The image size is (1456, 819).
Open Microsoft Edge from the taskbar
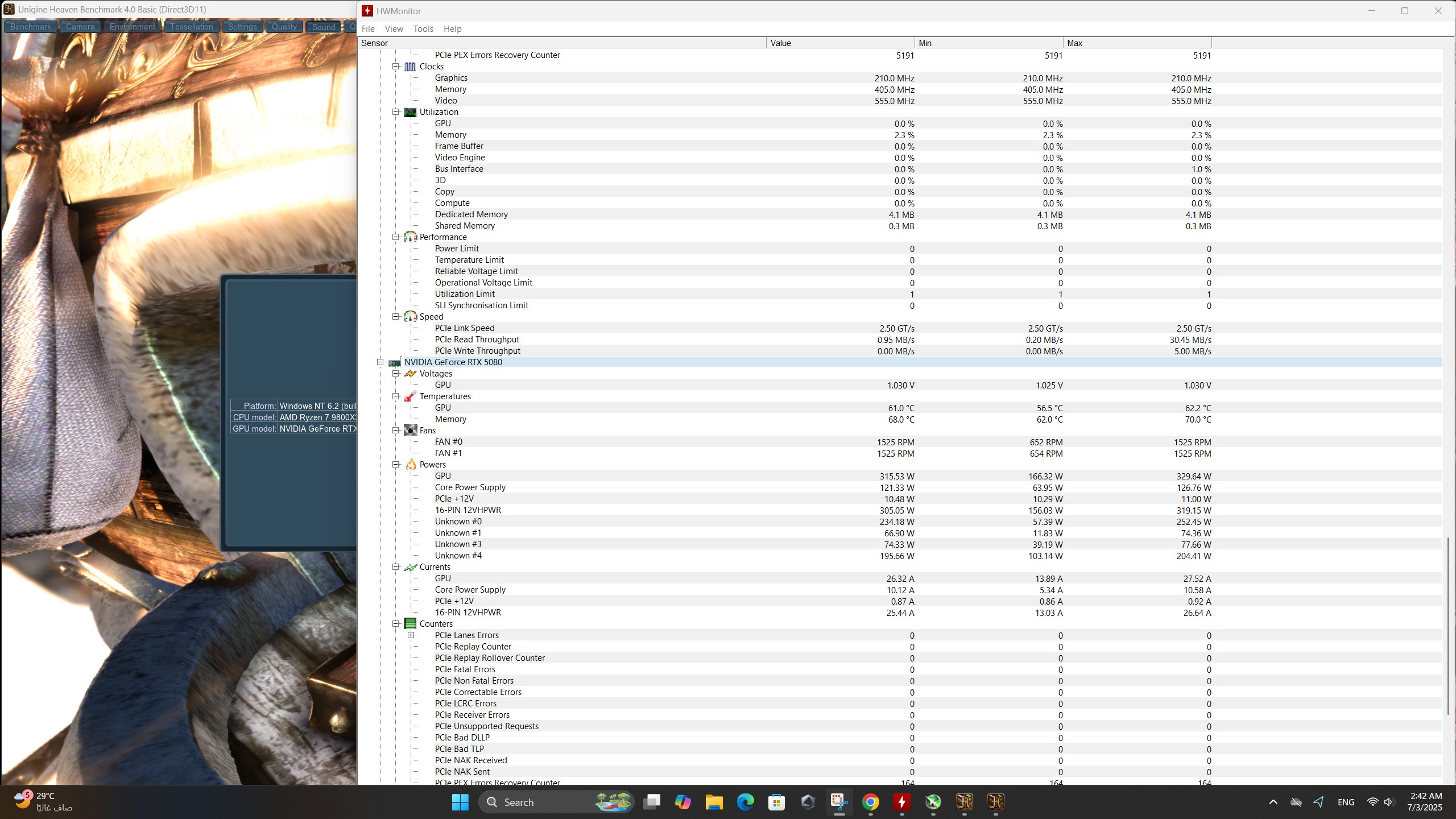(745, 802)
